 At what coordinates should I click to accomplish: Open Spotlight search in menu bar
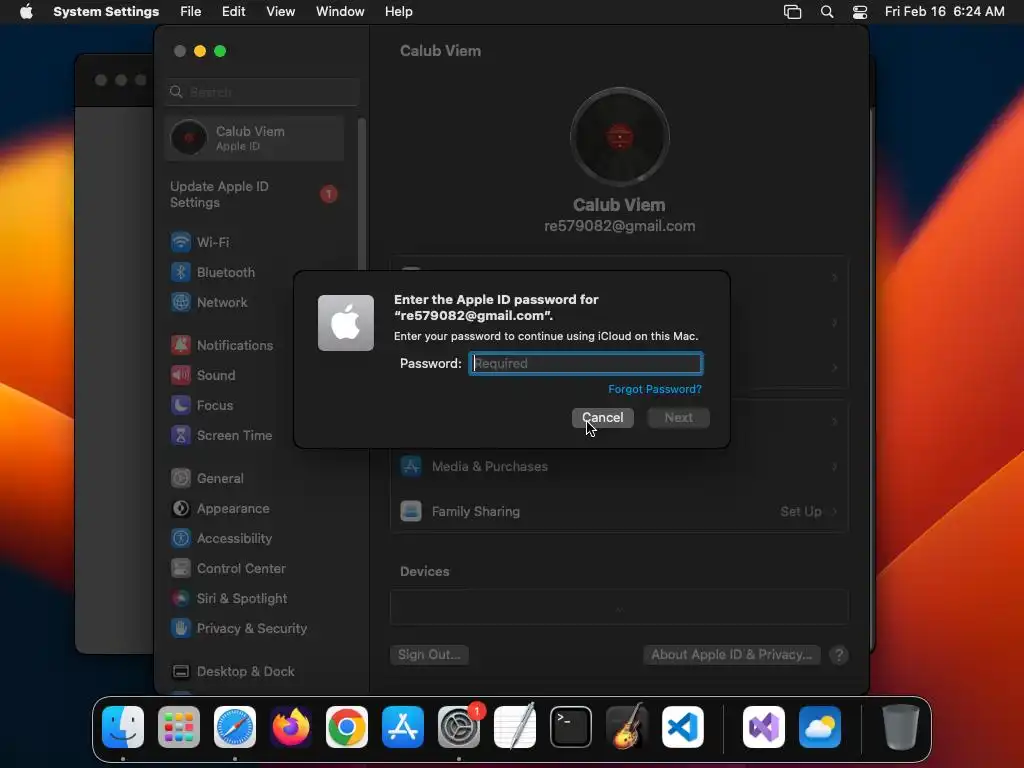(827, 12)
